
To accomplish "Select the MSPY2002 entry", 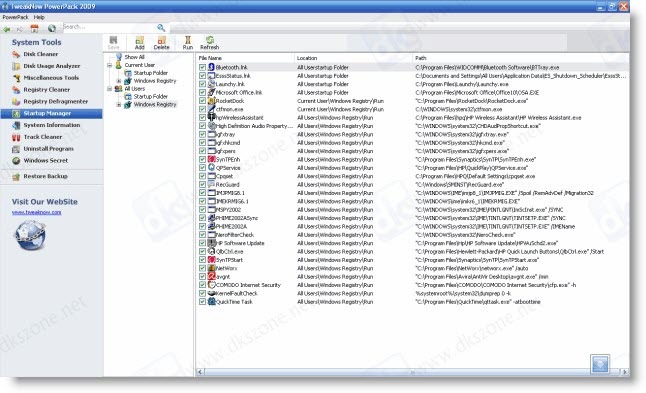I will pos(228,210).
